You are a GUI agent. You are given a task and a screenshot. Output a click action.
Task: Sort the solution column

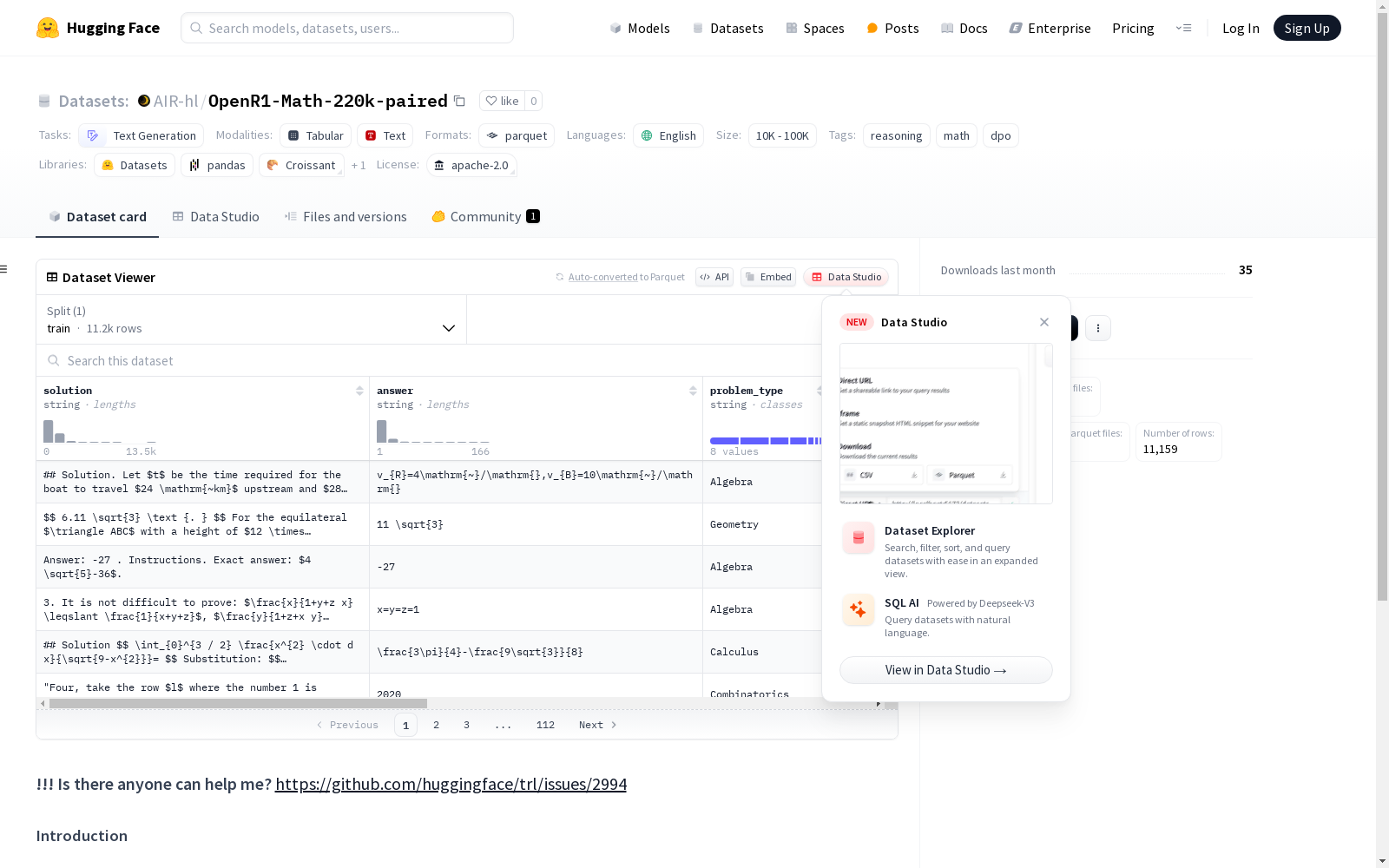pos(359,391)
